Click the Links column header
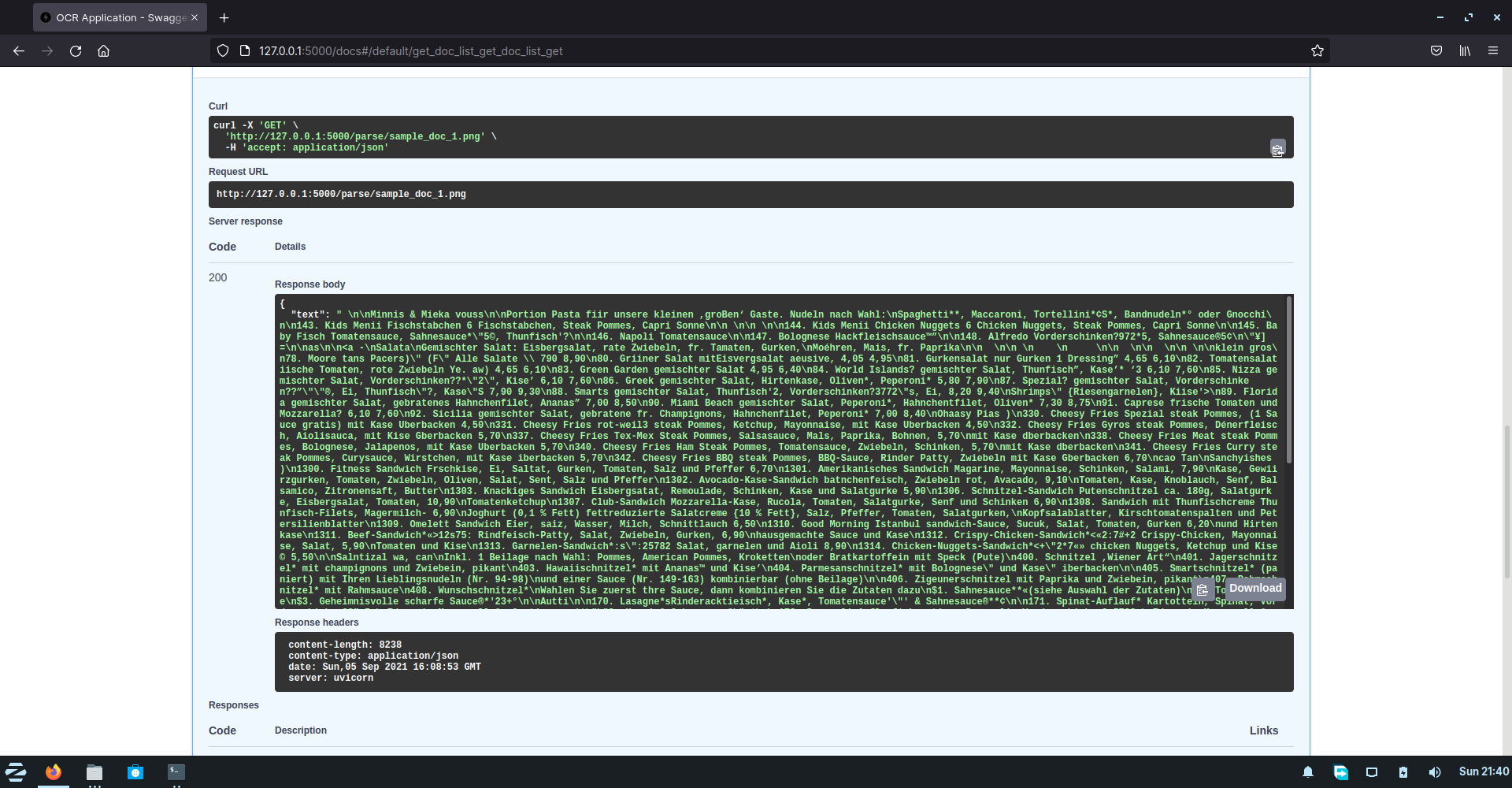 point(1264,730)
